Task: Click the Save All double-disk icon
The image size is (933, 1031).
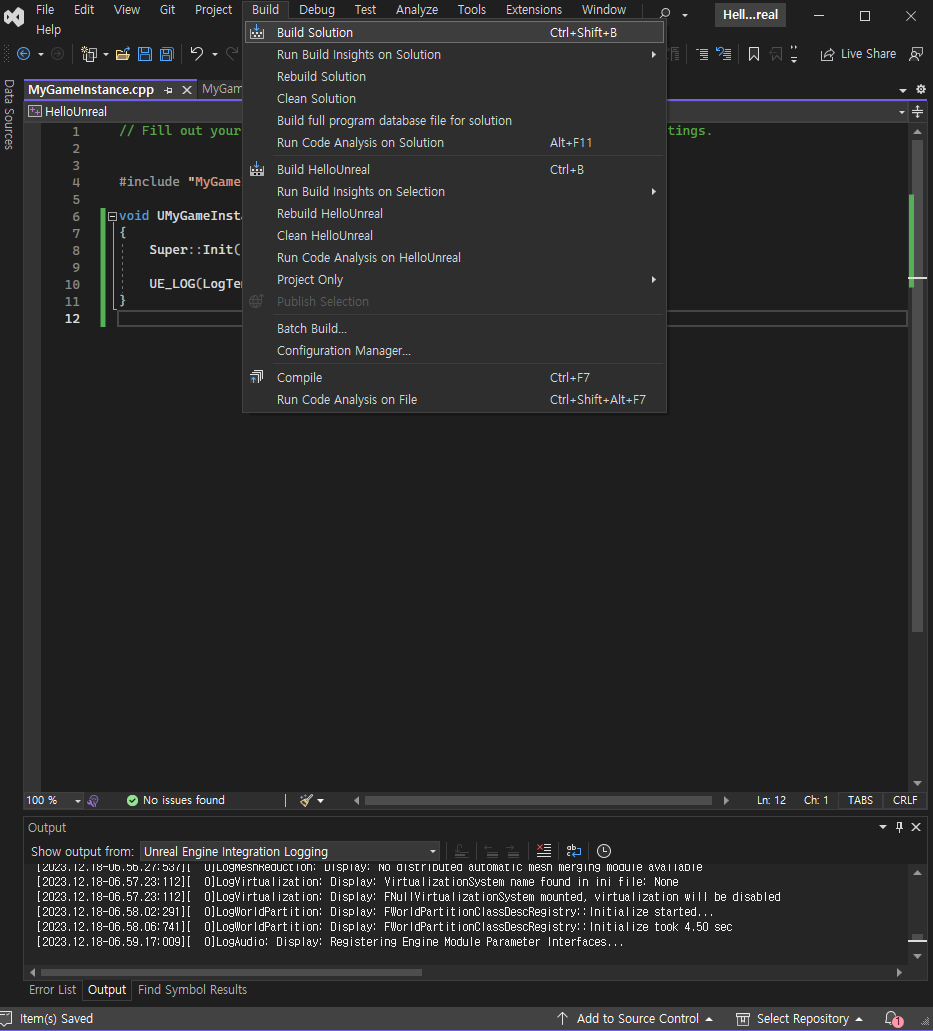Action: click(x=167, y=54)
